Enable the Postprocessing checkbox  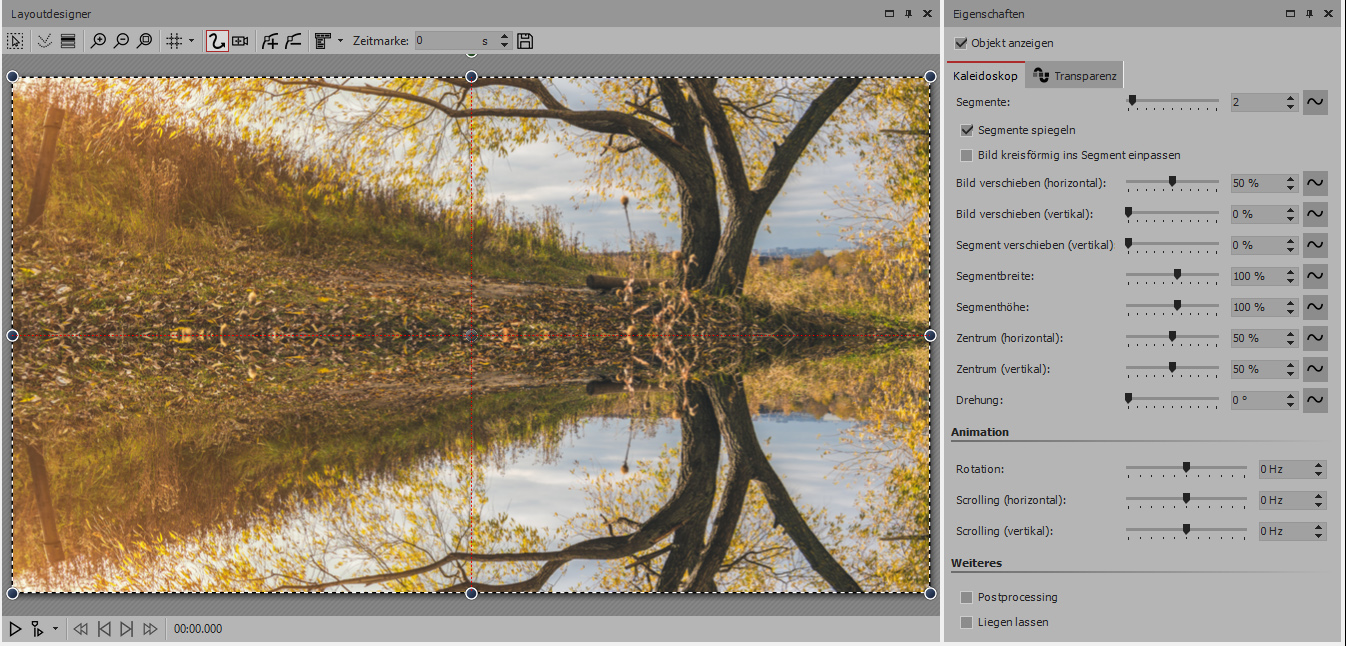967,597
